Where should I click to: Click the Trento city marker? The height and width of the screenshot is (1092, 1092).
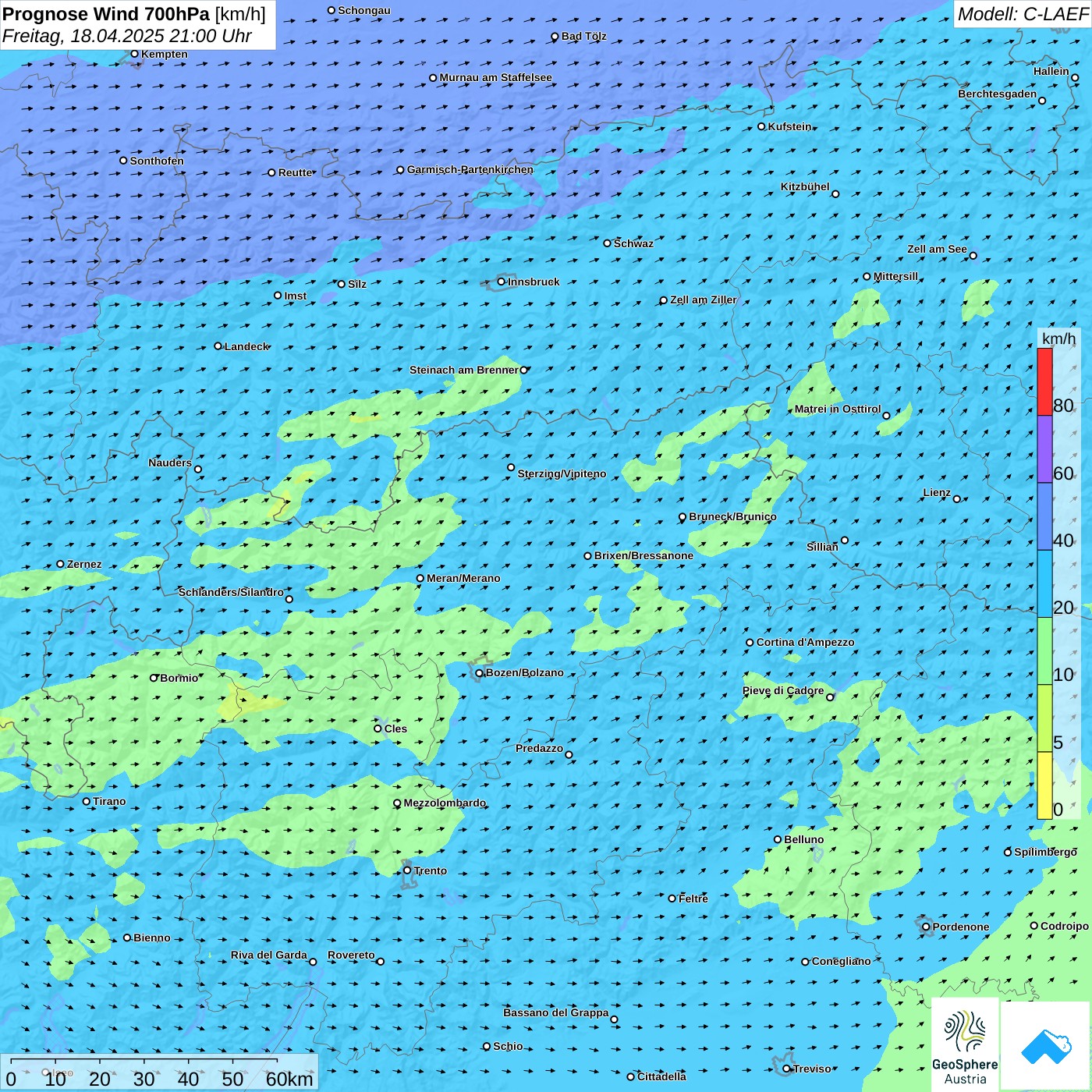coord(407,870)
